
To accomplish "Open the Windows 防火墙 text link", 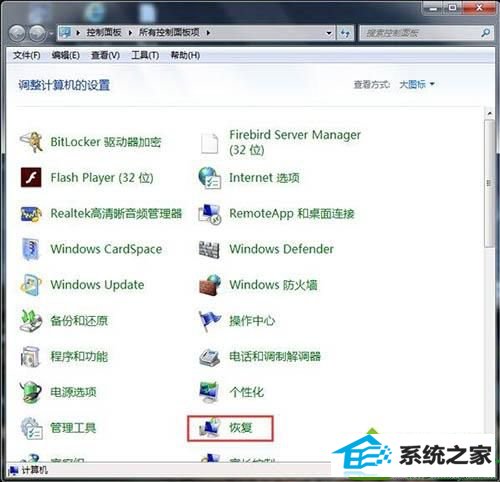I will tap(273, 285).
